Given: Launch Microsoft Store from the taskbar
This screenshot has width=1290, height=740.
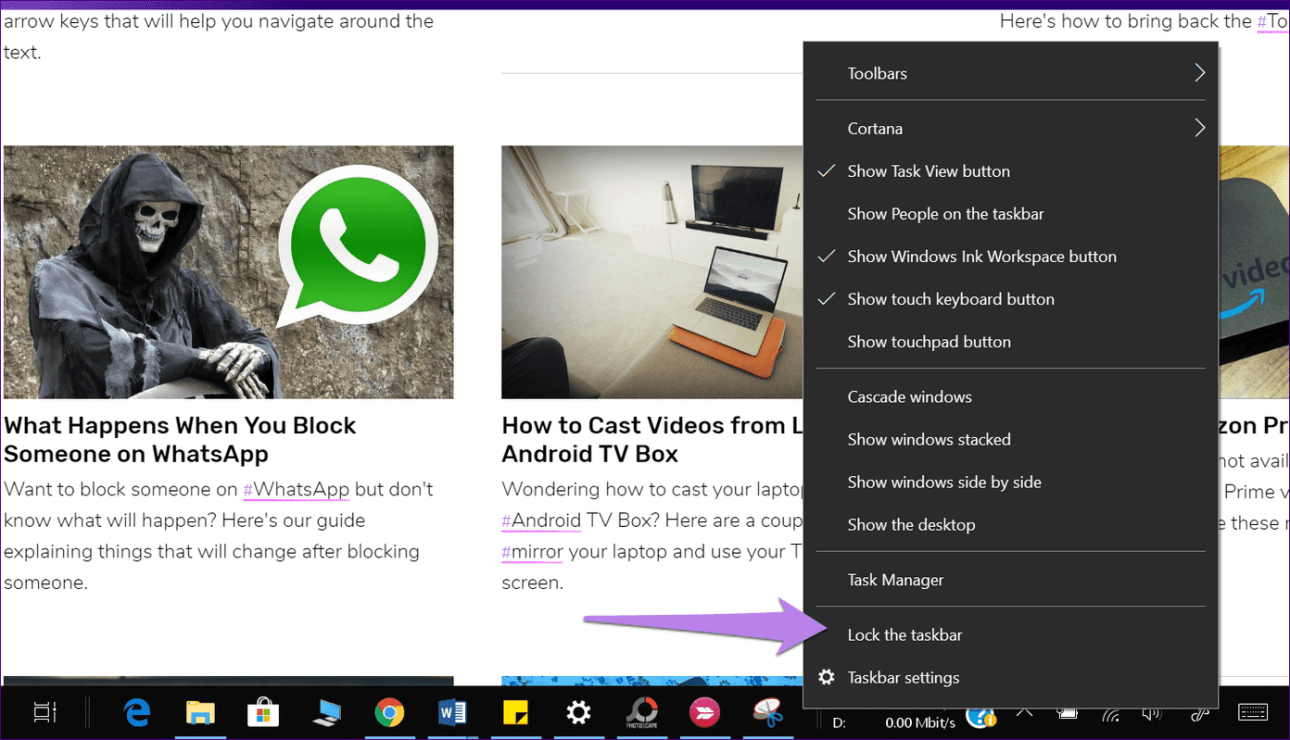Looking at the screenshot, I should point(263,713).
